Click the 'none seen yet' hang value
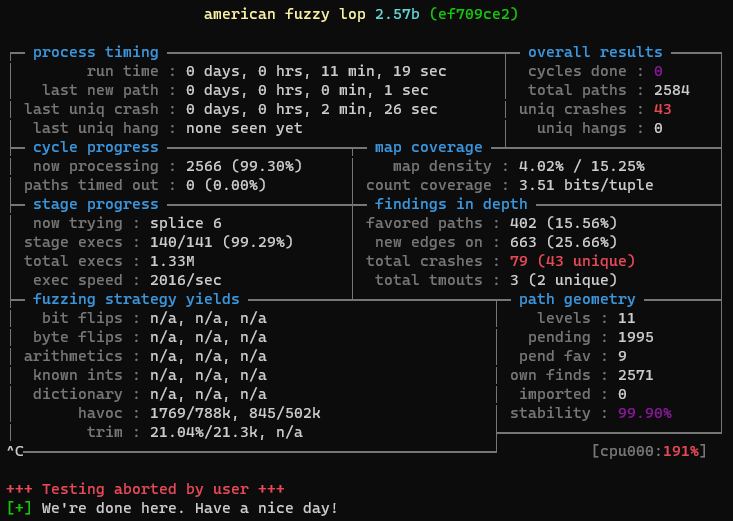733x521 pixels. tap(244, 129)
